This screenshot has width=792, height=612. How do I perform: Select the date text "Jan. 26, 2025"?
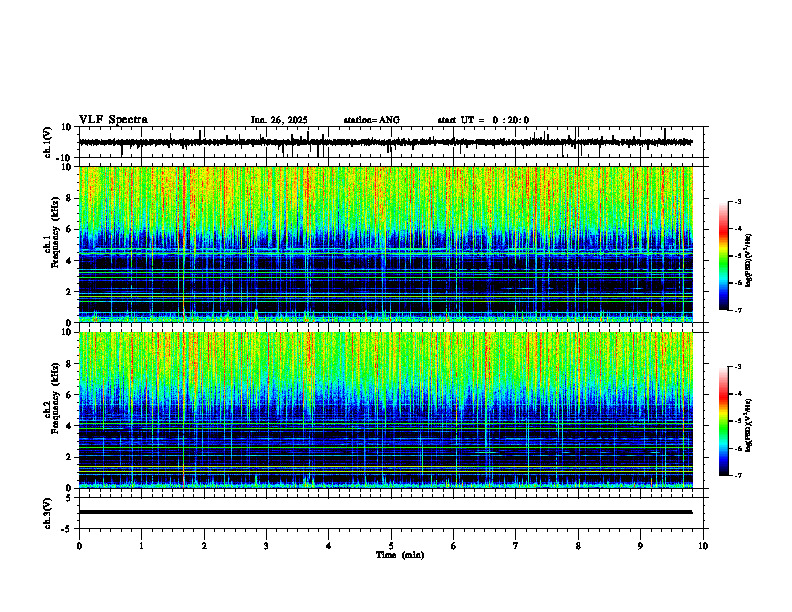click(279, 120)
